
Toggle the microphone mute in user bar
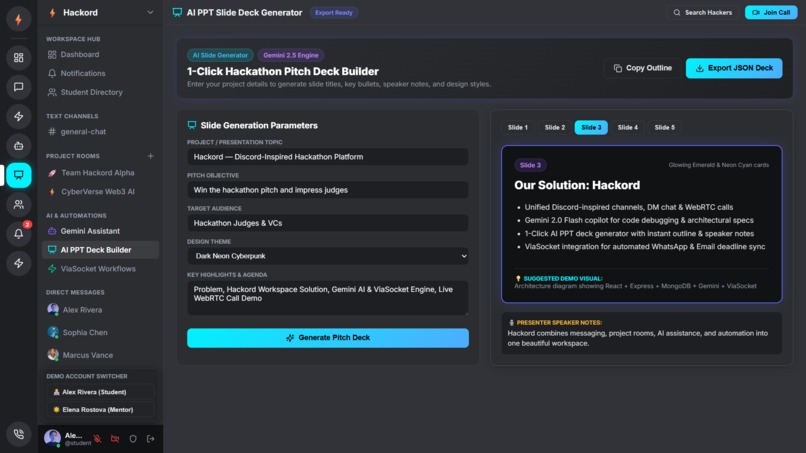pos(97,439)
